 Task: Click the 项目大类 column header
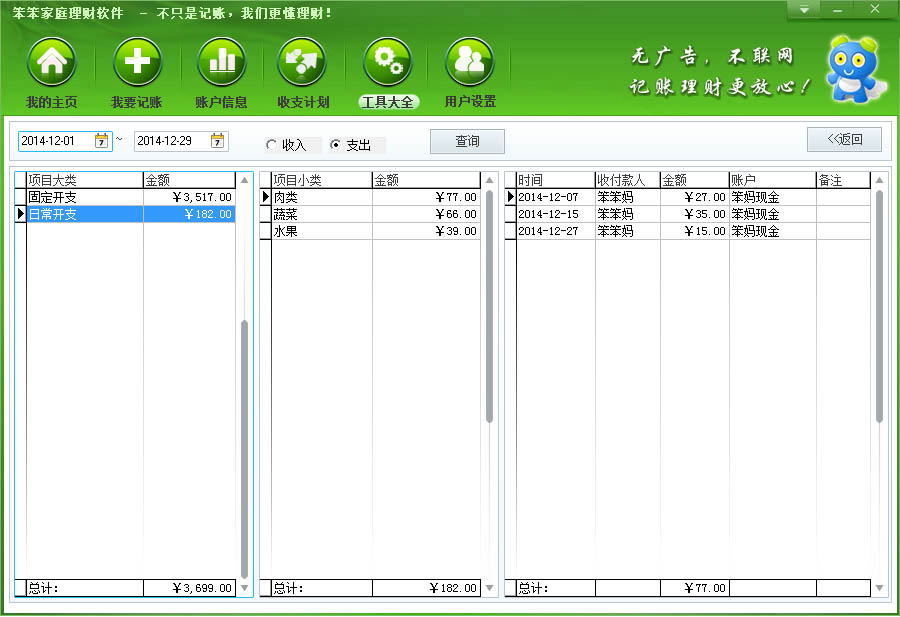(85, 180)
